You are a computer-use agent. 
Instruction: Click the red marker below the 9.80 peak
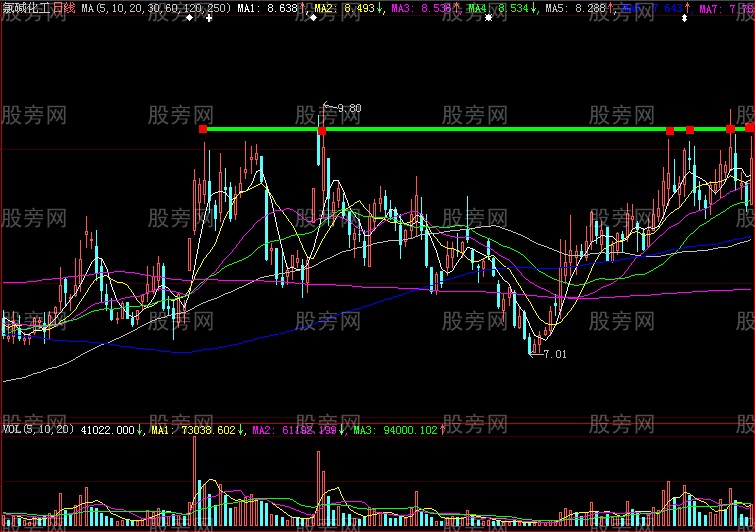(322, 130)
